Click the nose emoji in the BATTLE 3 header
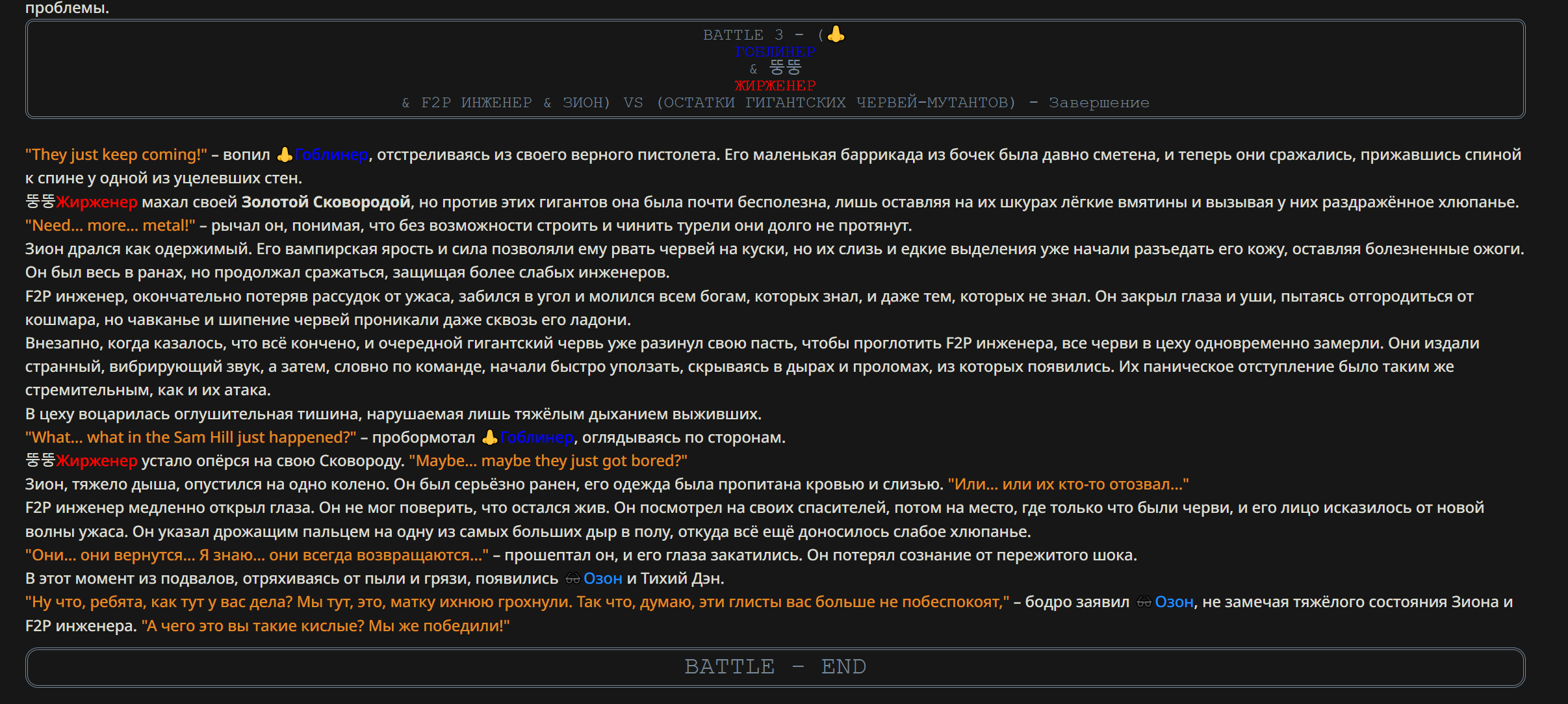1568x704 pixels. pos(836,34)
